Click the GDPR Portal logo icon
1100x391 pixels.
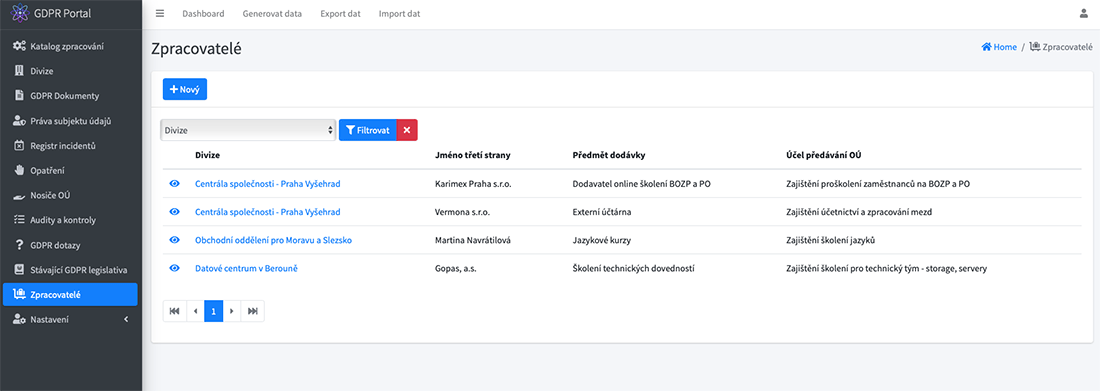pyautogui.click(x=20, y=13)
